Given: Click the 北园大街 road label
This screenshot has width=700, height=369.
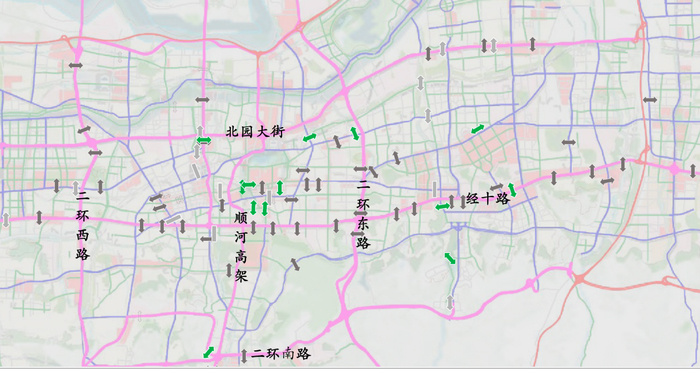Looking at the screenshot, I should click(x=255, y=132).
